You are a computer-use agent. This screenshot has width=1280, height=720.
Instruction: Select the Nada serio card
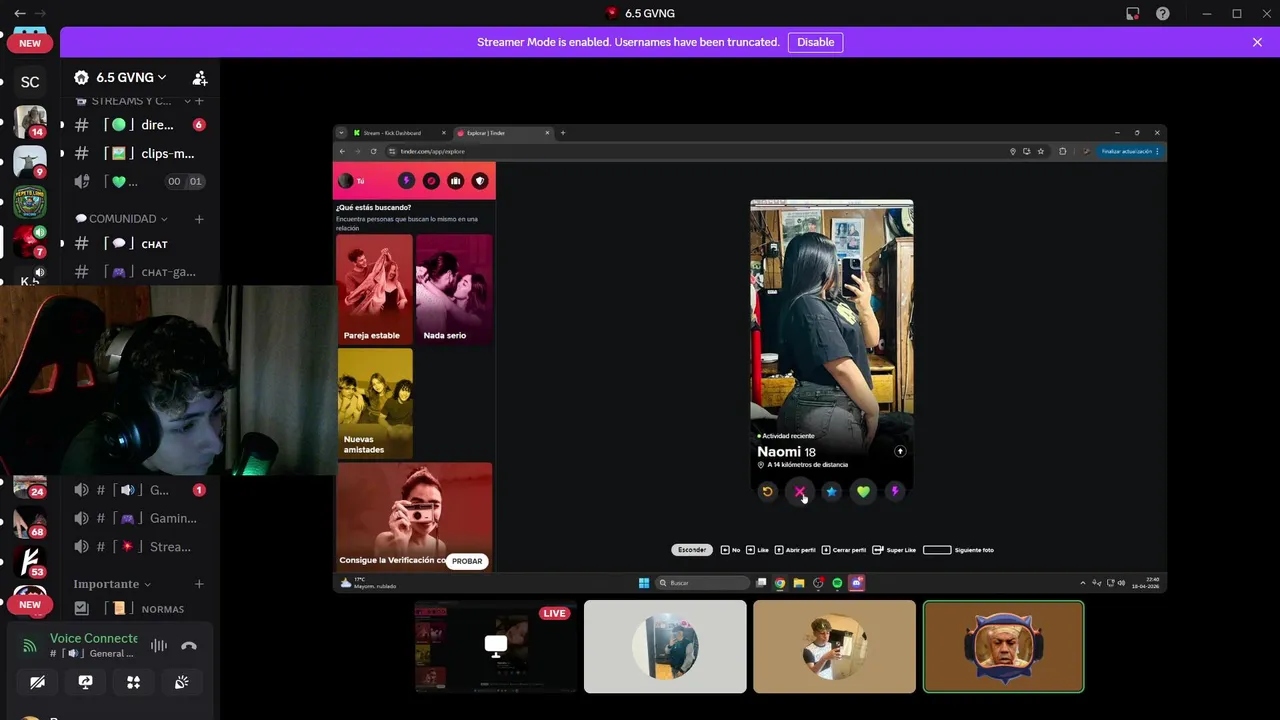point(453,289)
